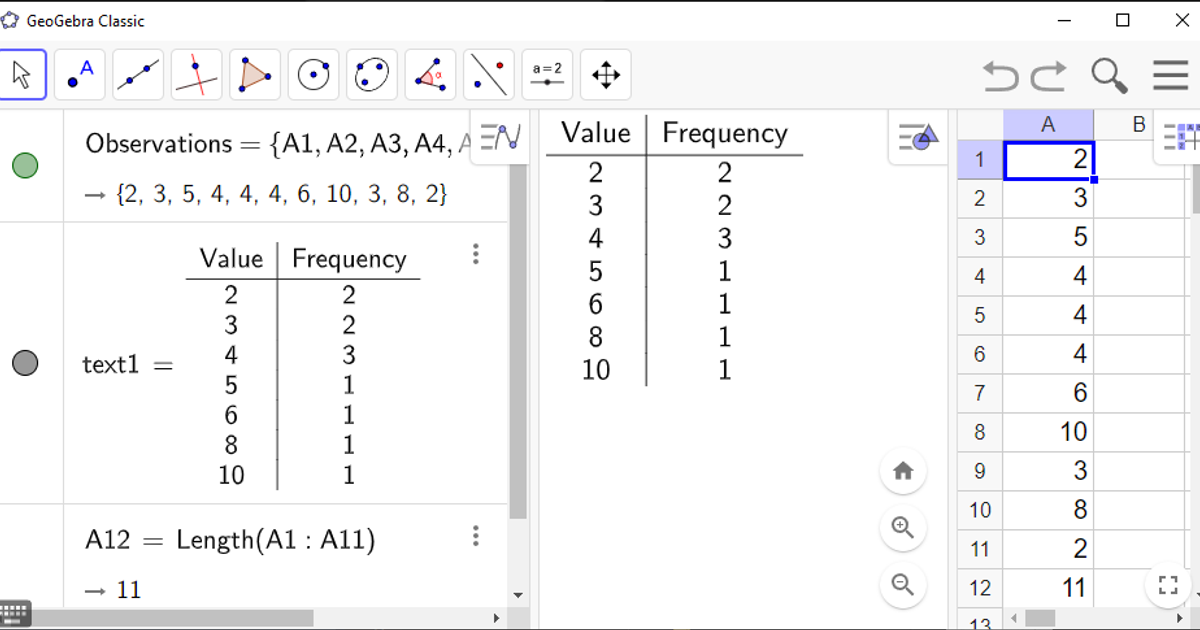This screenshot has width=1200, height=630.
Task: Toggle visibility of text1 object
Action: (25, 363)
